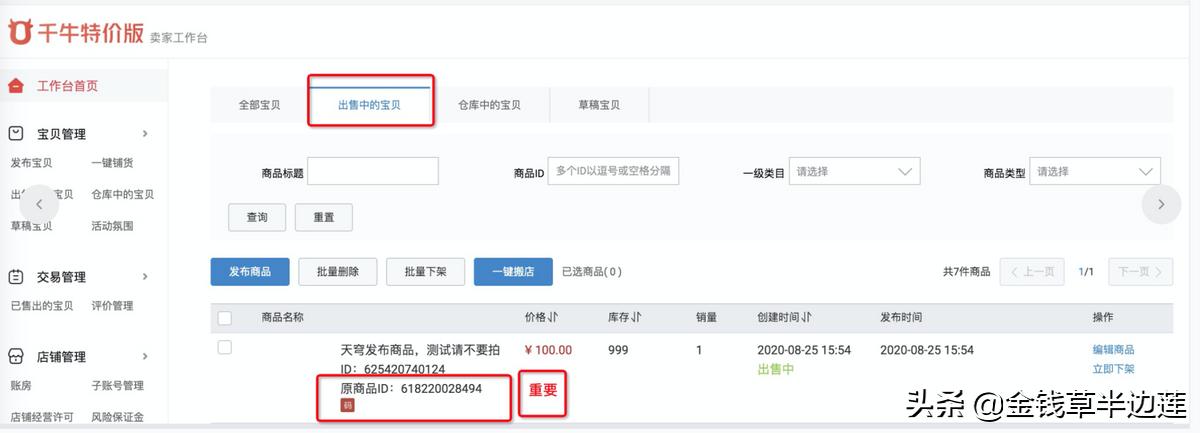Click the 批量下架 button

tap(425, 271)
